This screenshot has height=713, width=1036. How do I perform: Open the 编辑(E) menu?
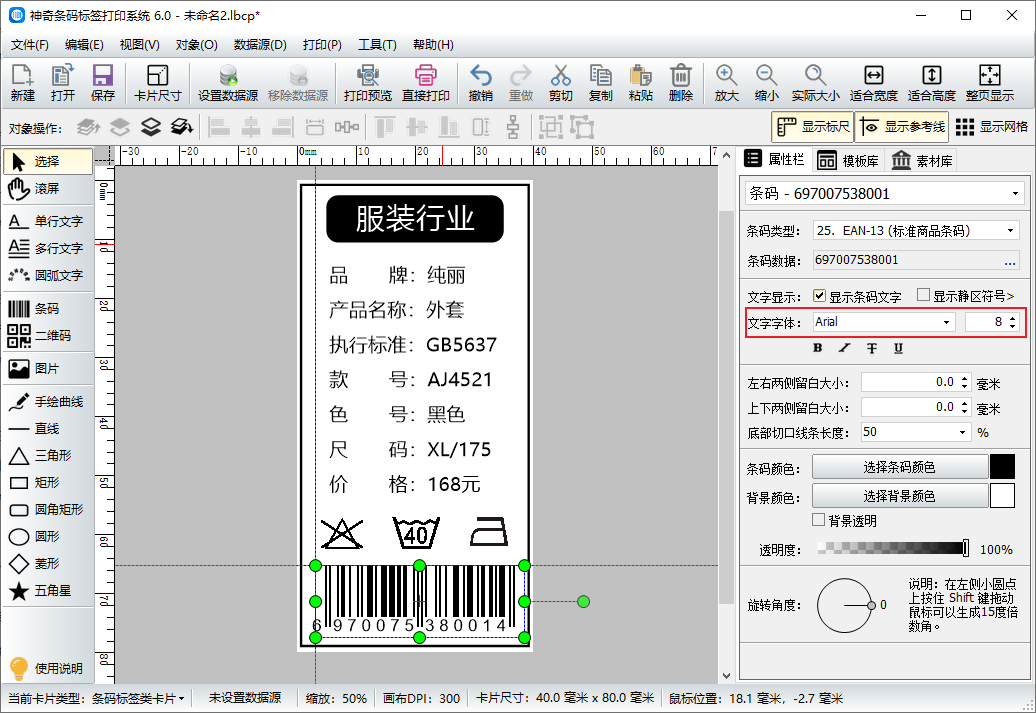pyautogui.click(x=85, y=45)
